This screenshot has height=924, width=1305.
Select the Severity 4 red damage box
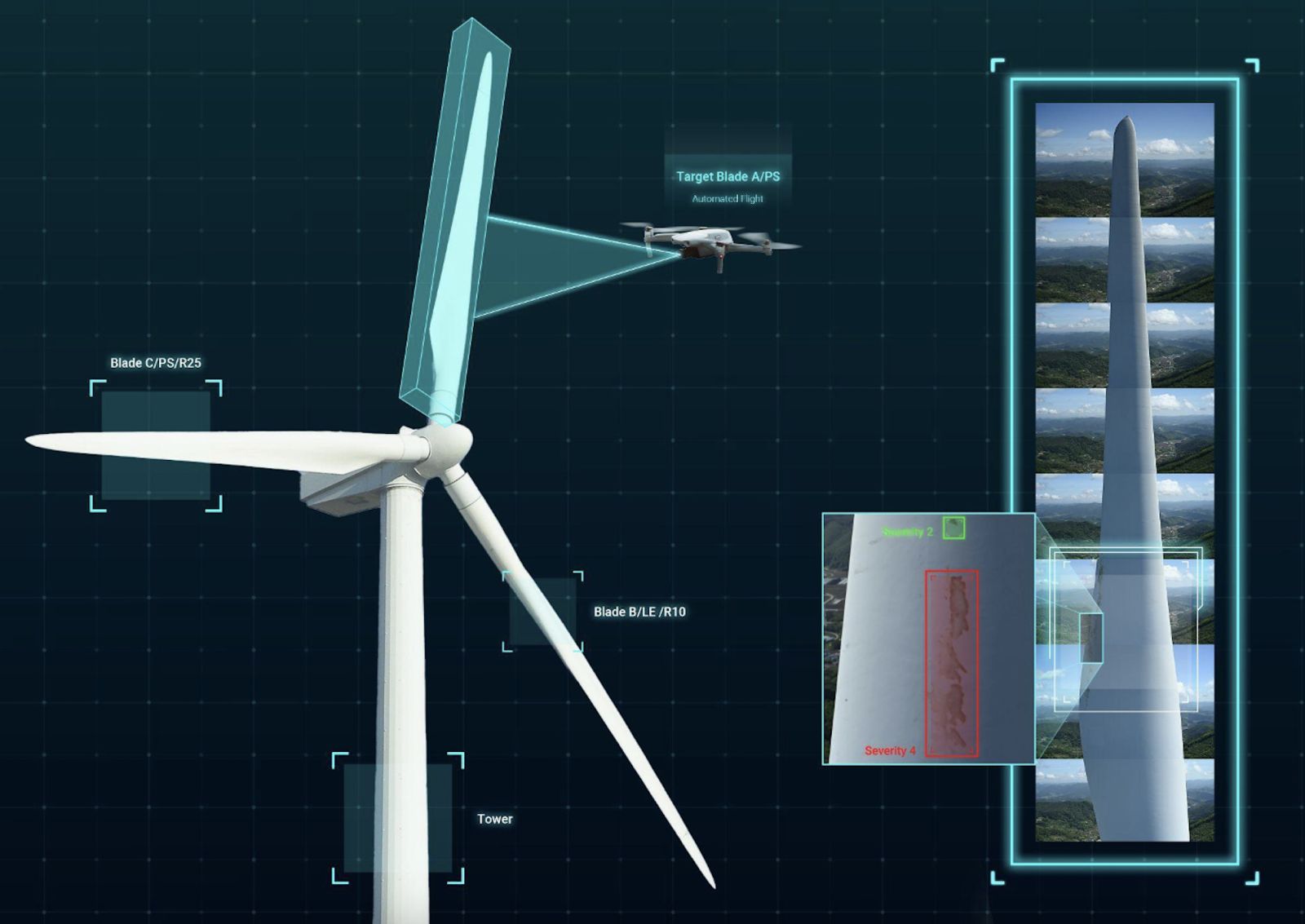point(952,663)
